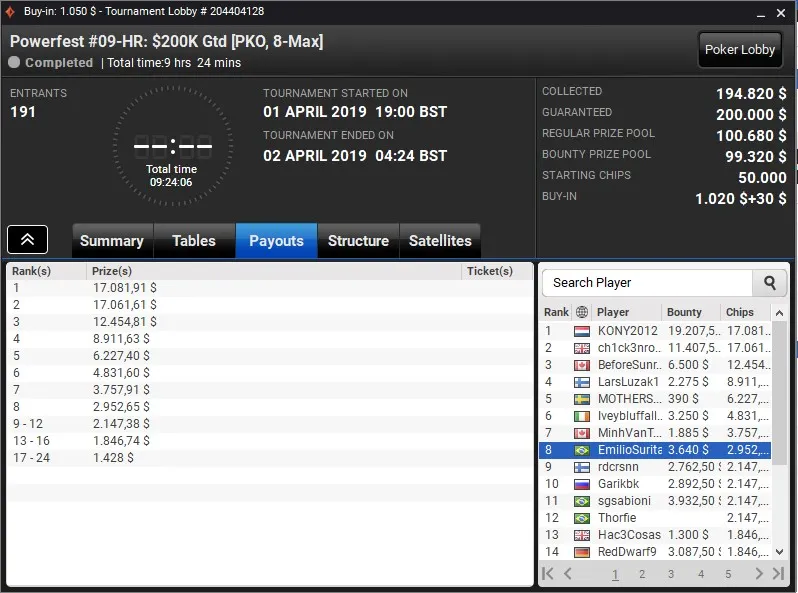Click the partypoker diamond logo icon
This screenshot has height=593, width=798.
point(10,11)
